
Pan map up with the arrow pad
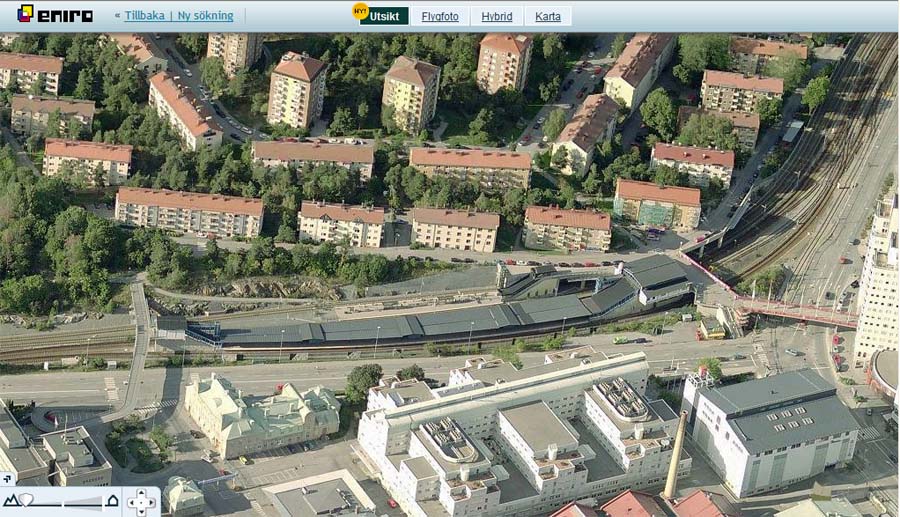(x=142, y=493)
